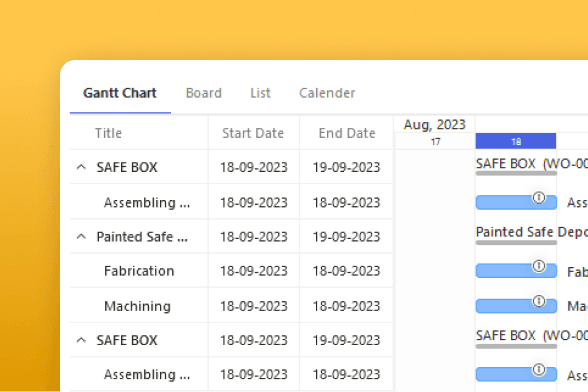Select the Fabrication task row
Screen dimensions: 588x392
[x=231, y=271]
